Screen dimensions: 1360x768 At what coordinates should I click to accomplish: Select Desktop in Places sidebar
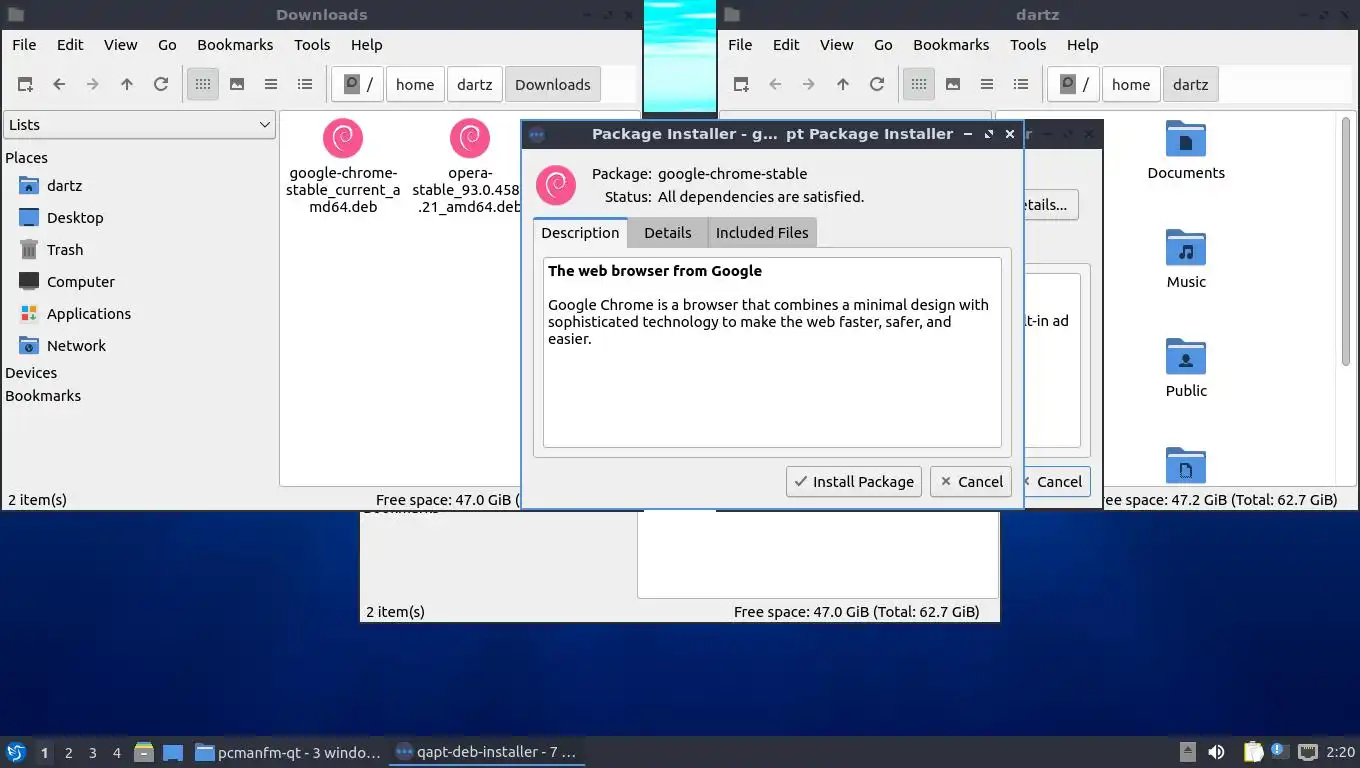tap(75, 218)
